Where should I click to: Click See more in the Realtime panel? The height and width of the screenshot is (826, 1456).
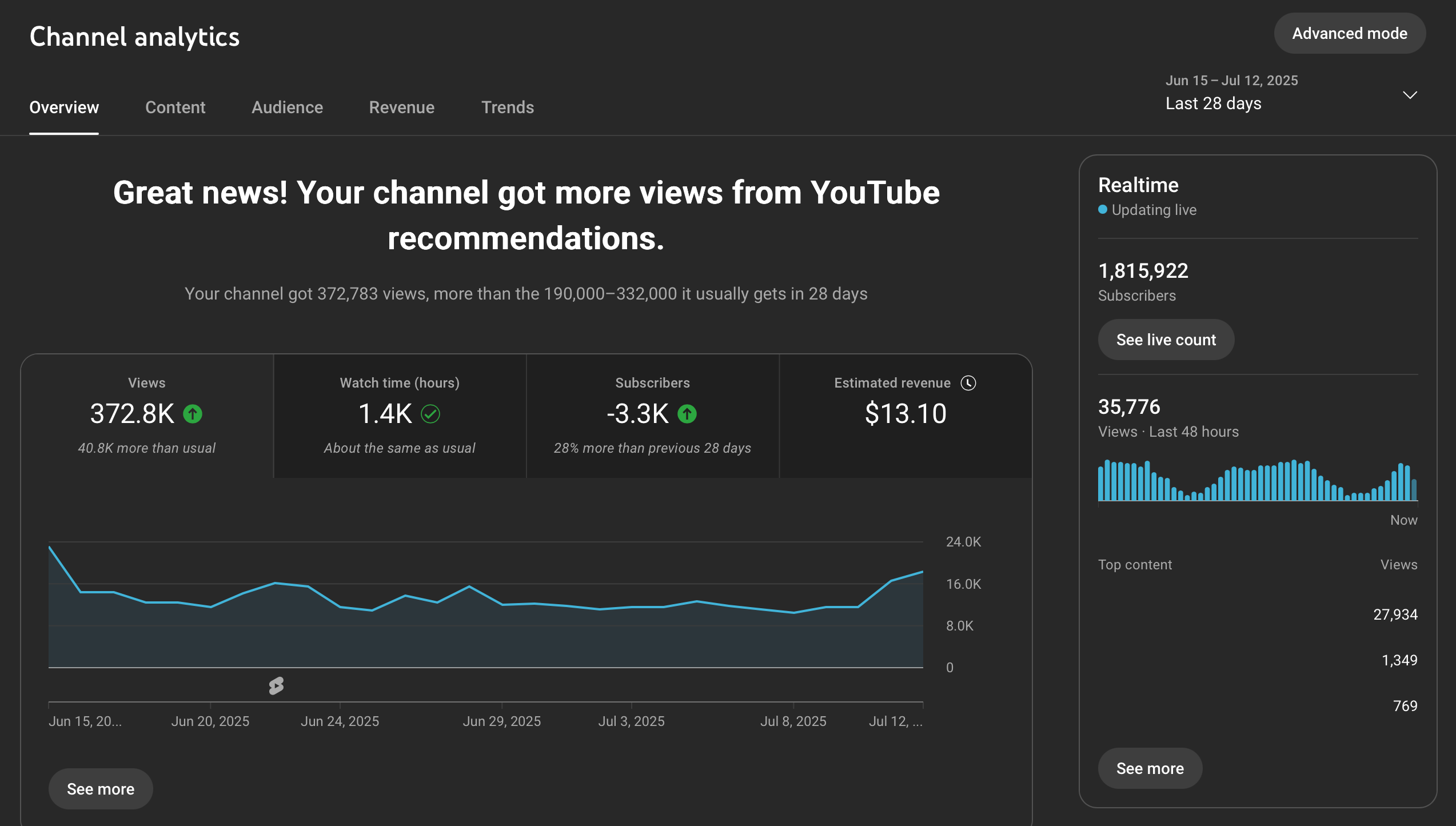pyautogui.click(x=1150, y=768)
